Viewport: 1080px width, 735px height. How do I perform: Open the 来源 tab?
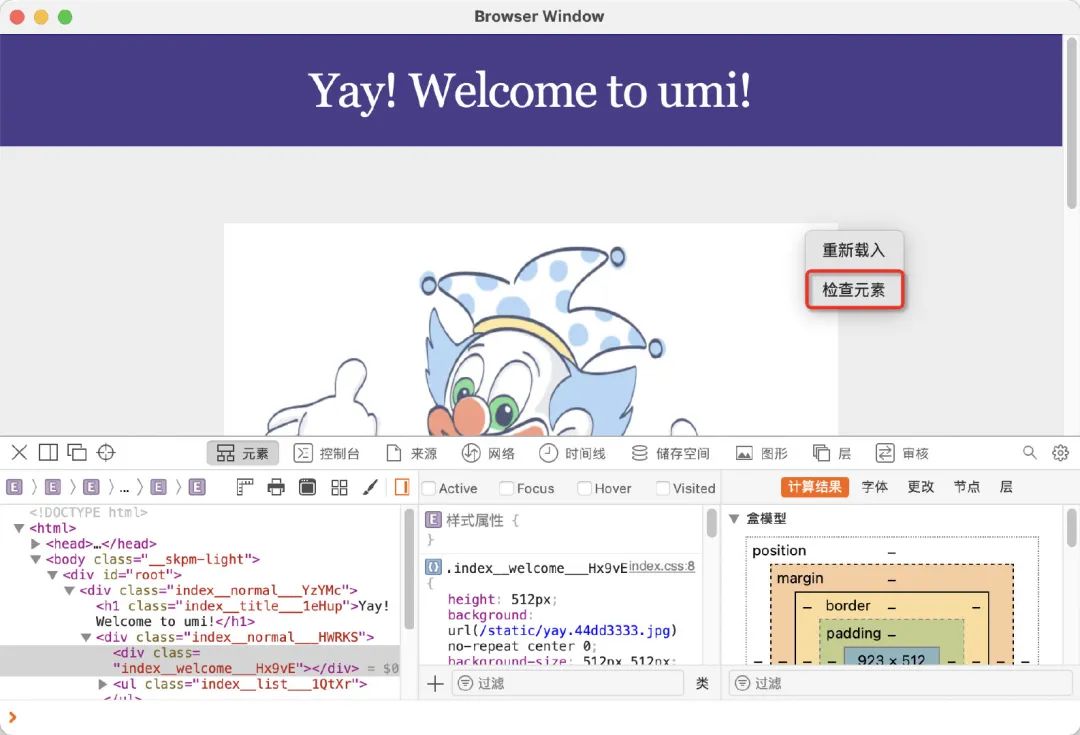(412, 453)
